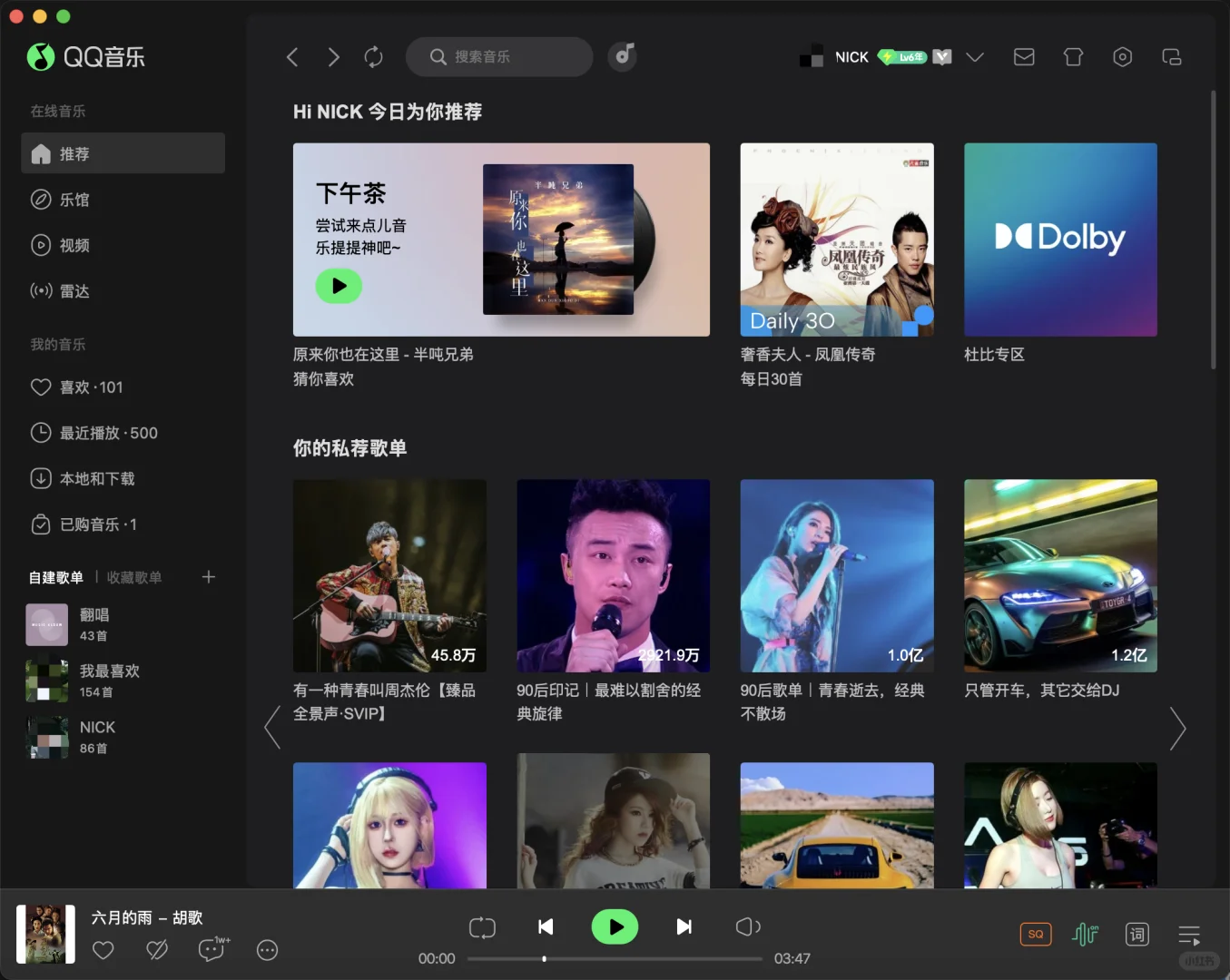Open the theme/skin (T-shirt) icon
Image resolution: width=1230 pixels, height=980 pixels.
point(1073,56)
